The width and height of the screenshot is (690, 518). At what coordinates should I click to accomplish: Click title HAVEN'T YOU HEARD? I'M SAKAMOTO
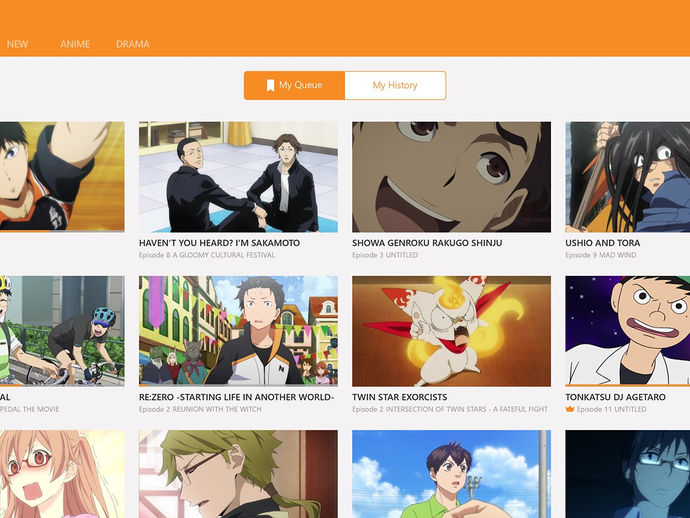point(219,243)
